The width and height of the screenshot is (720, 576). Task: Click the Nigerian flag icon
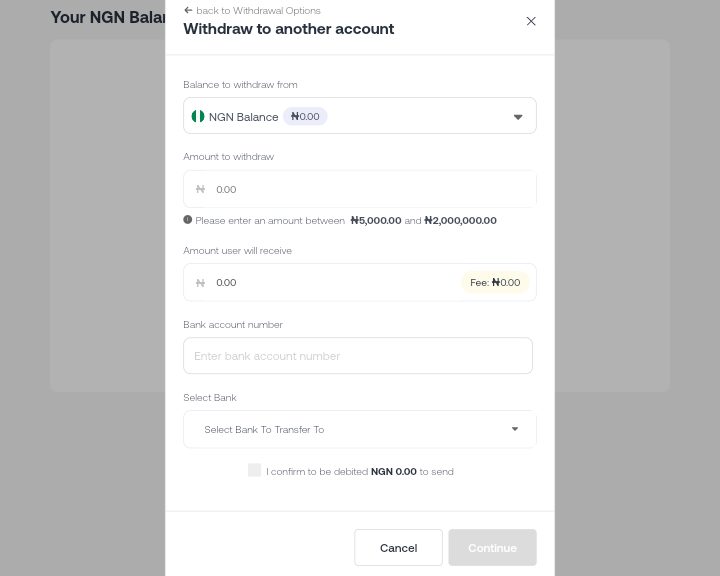coord(198,117)
